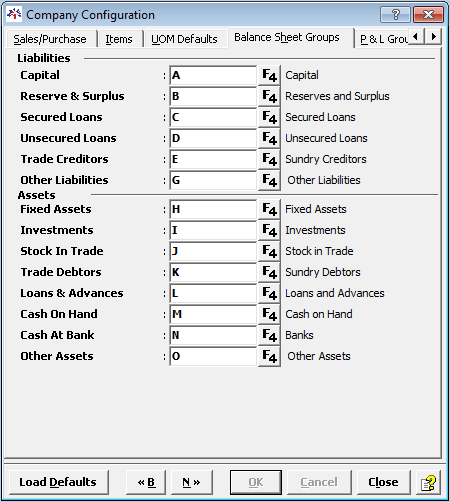Click the Secured Loans input field
450x502 pixels.
pos(213,117)
